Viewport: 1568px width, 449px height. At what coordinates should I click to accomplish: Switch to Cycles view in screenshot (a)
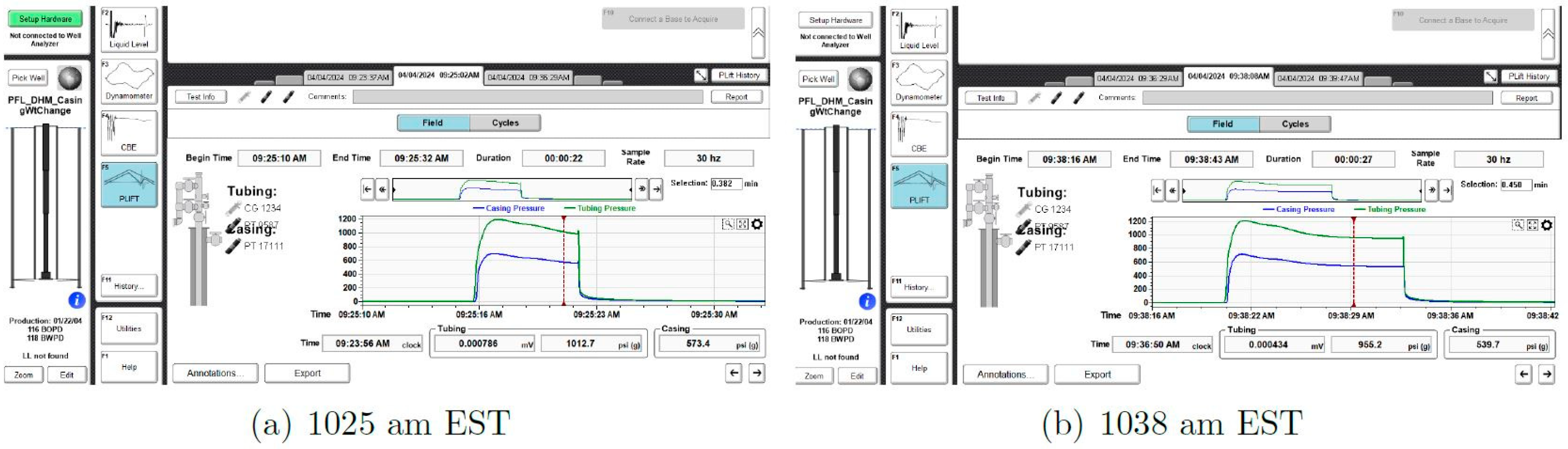pos(505,123)
